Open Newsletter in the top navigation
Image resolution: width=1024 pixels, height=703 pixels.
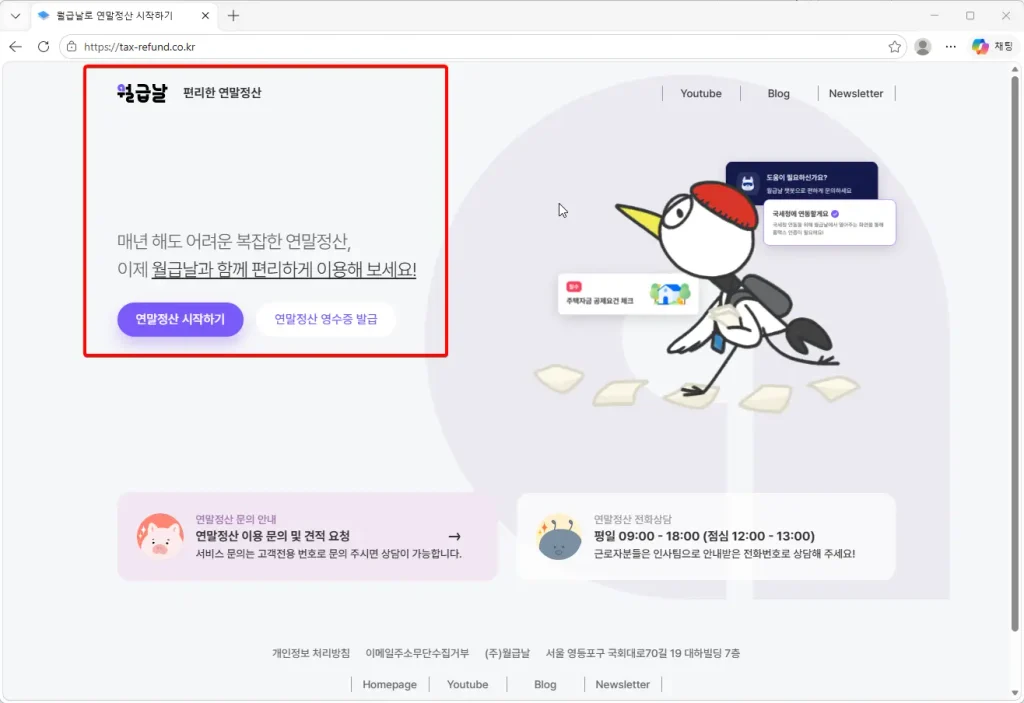(856, 93)
